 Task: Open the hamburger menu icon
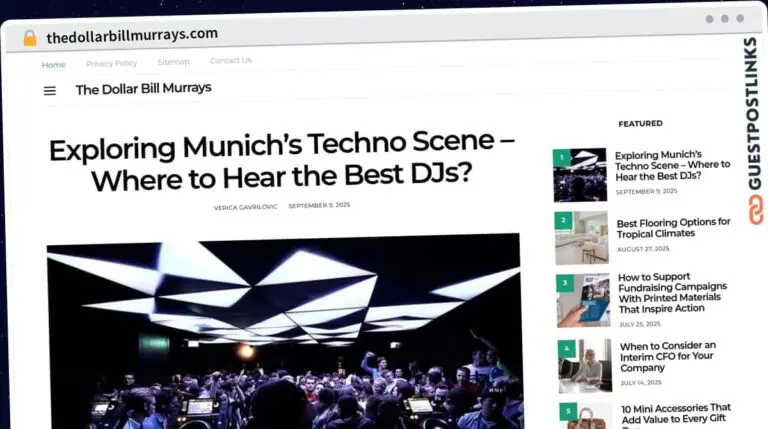pyautogui.click(x=50, y=91)
